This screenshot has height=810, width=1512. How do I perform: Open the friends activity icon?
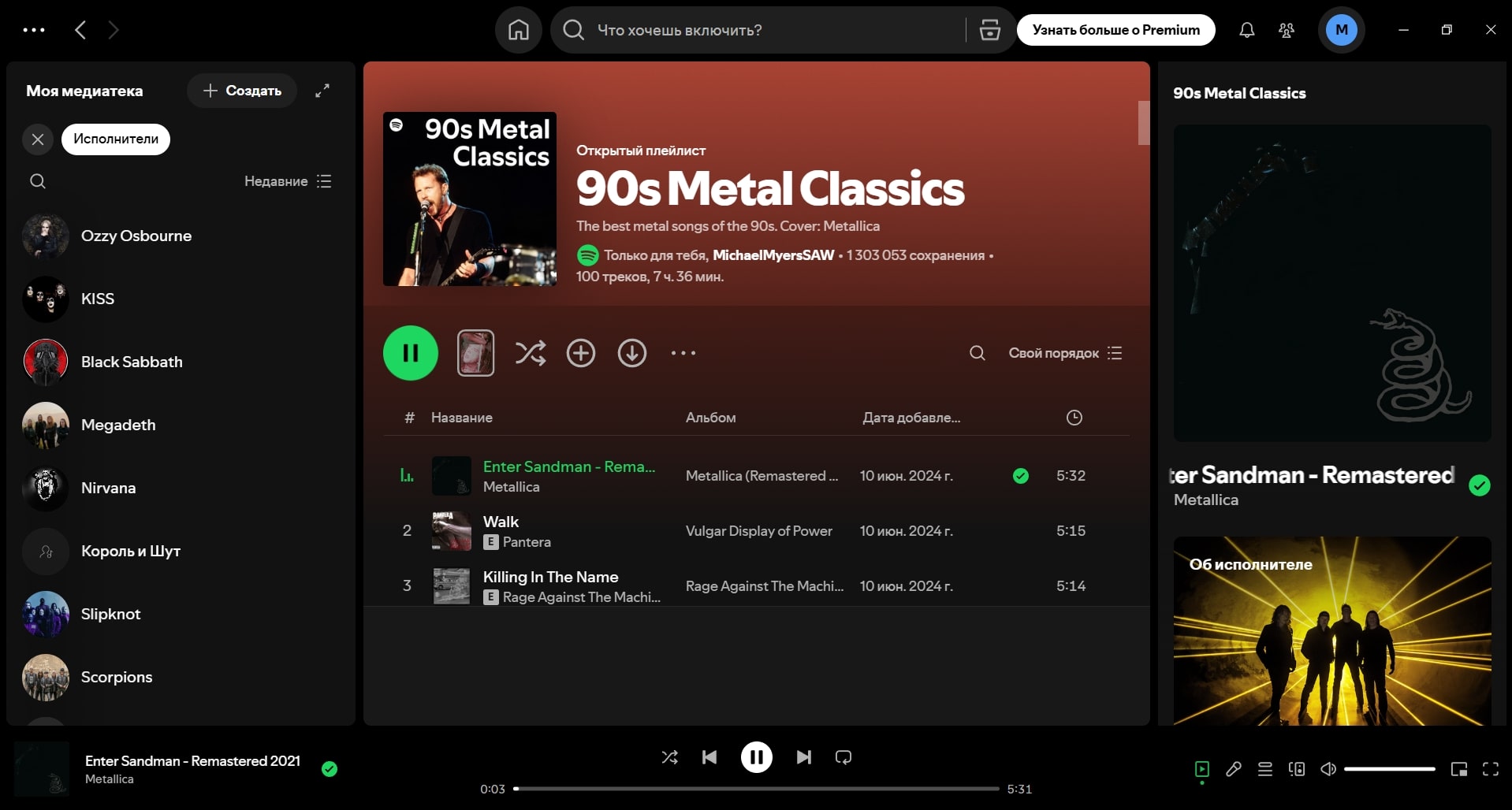[x=1286, y=30]
